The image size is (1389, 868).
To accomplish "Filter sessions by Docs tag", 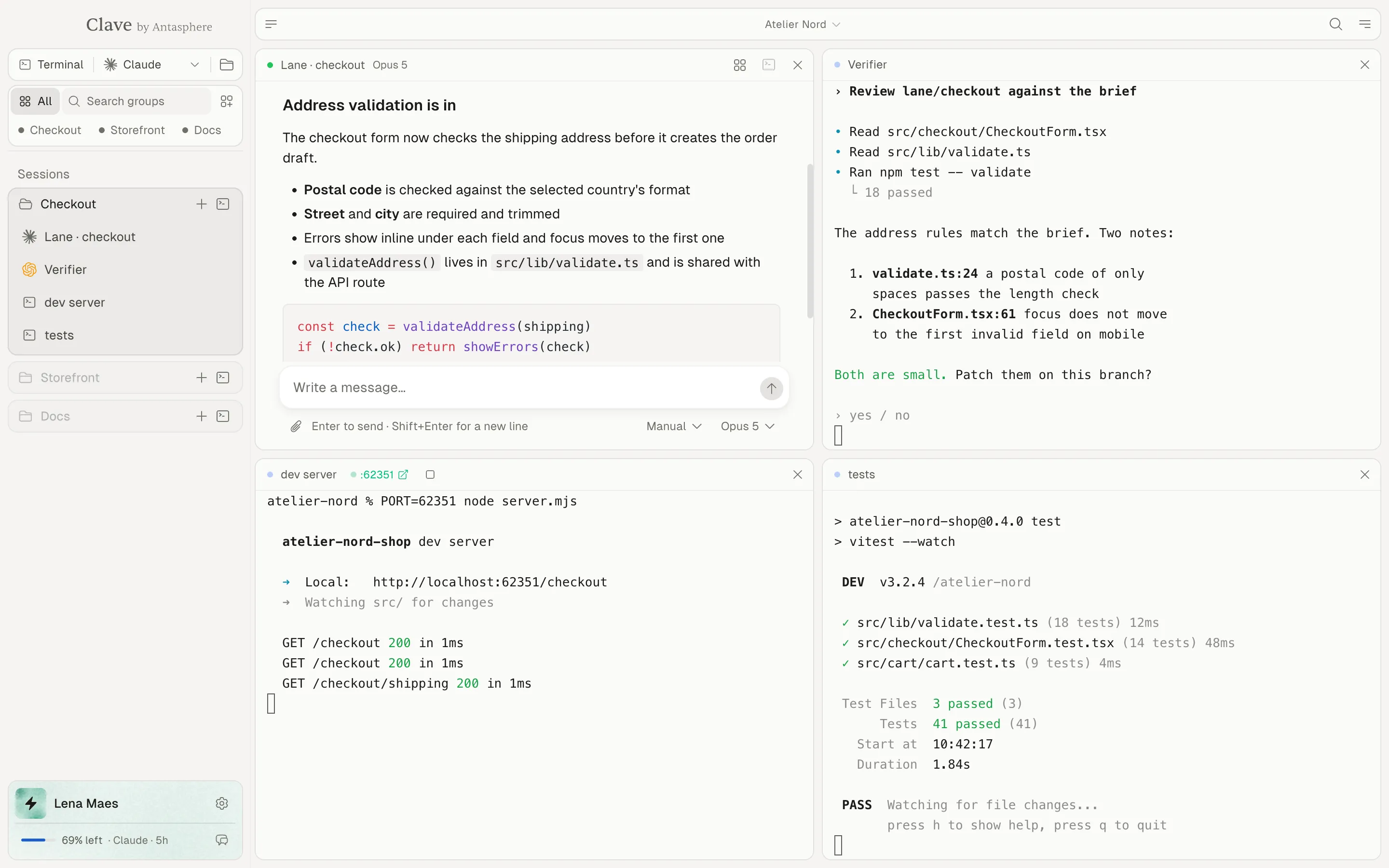I will click(202, 130).
